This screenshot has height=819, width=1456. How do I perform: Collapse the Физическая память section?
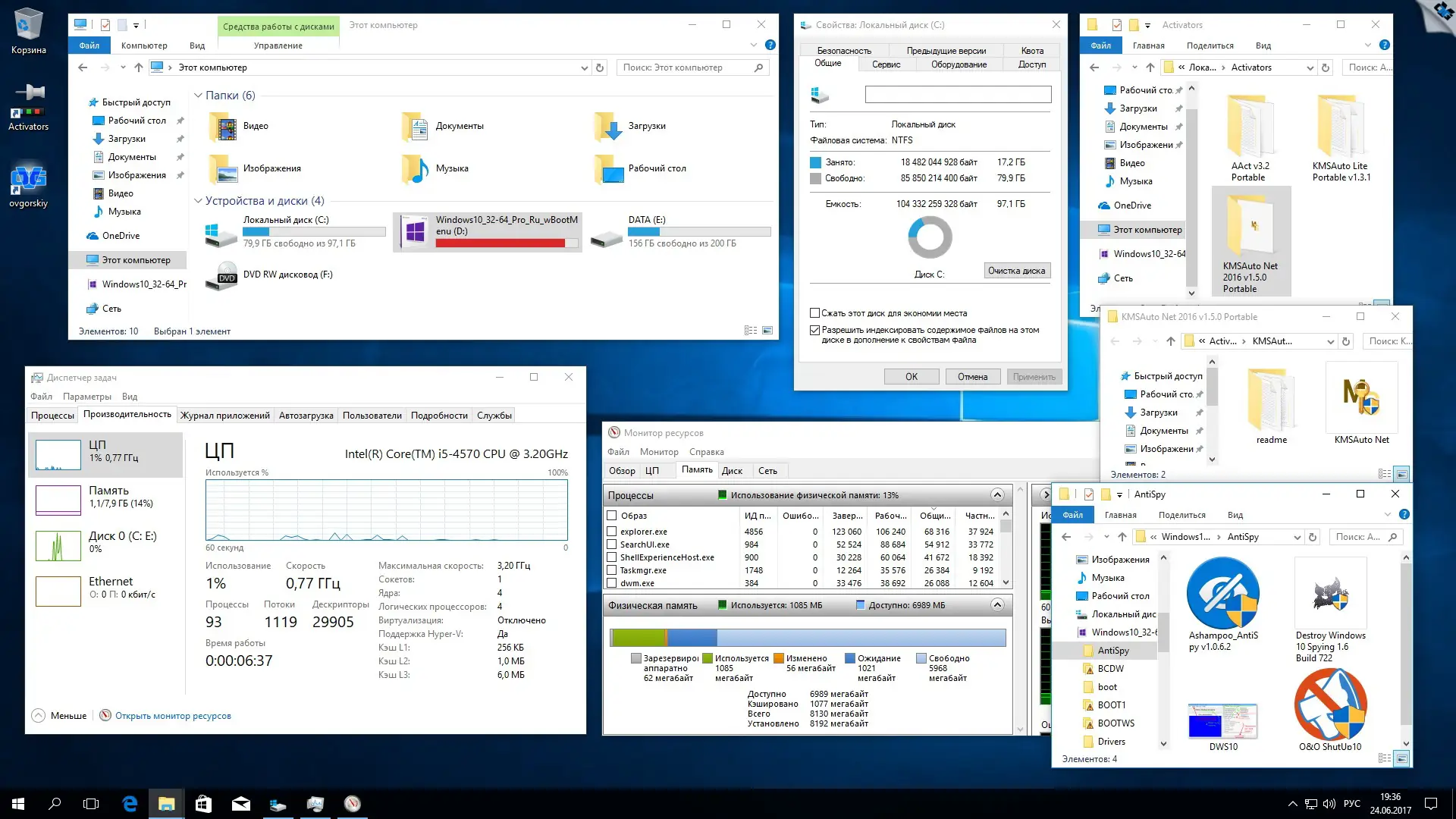tap(997, 605)
